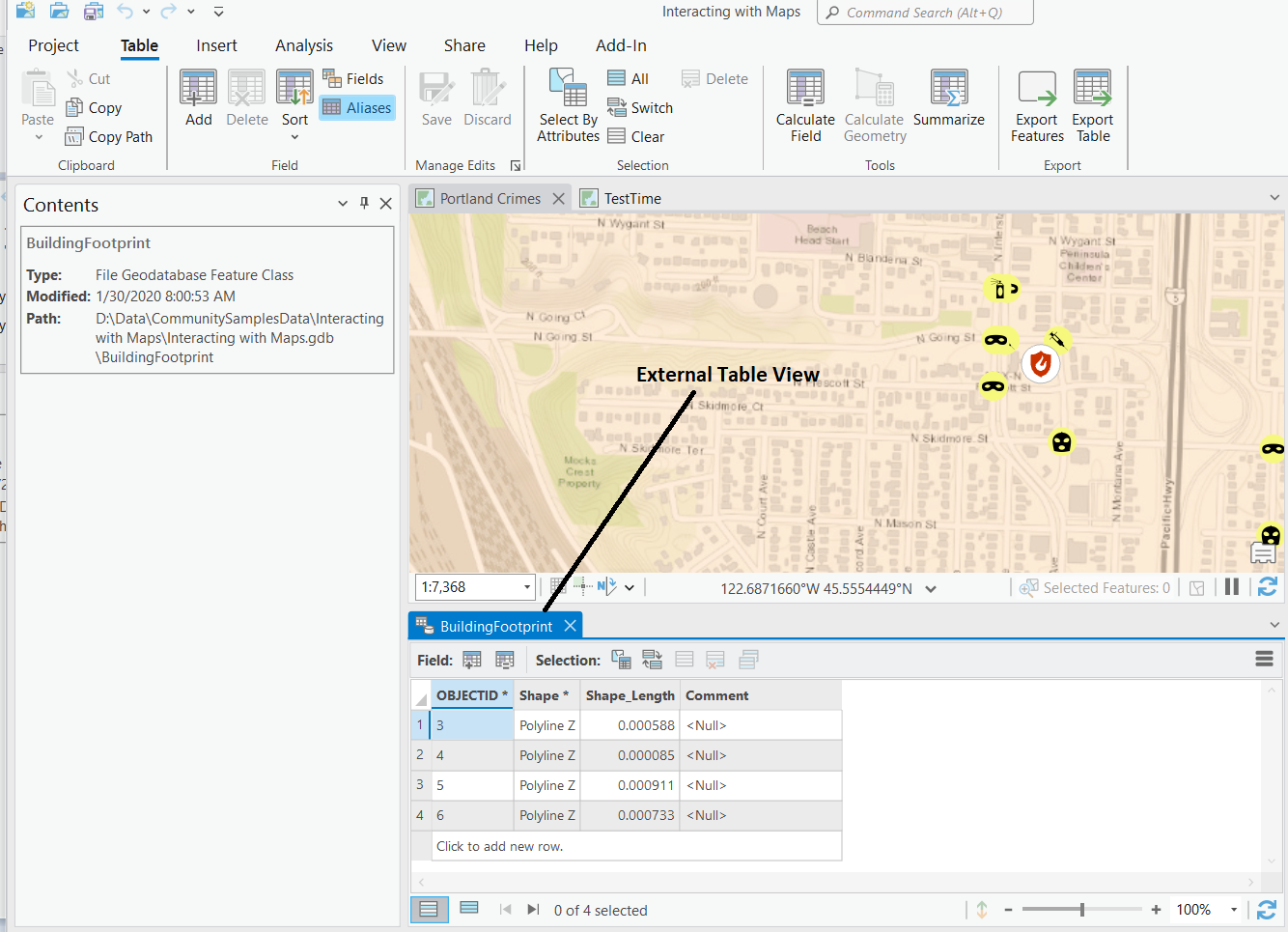Expand the 100% table zoom dropdown
The image size is (1288, 932).
[1233, 910]
